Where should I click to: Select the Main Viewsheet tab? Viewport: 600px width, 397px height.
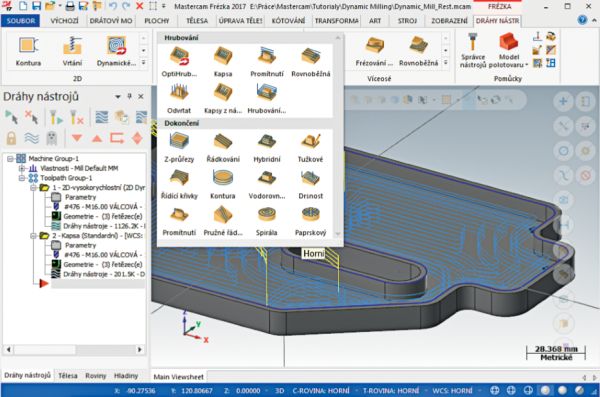(178, 377)
